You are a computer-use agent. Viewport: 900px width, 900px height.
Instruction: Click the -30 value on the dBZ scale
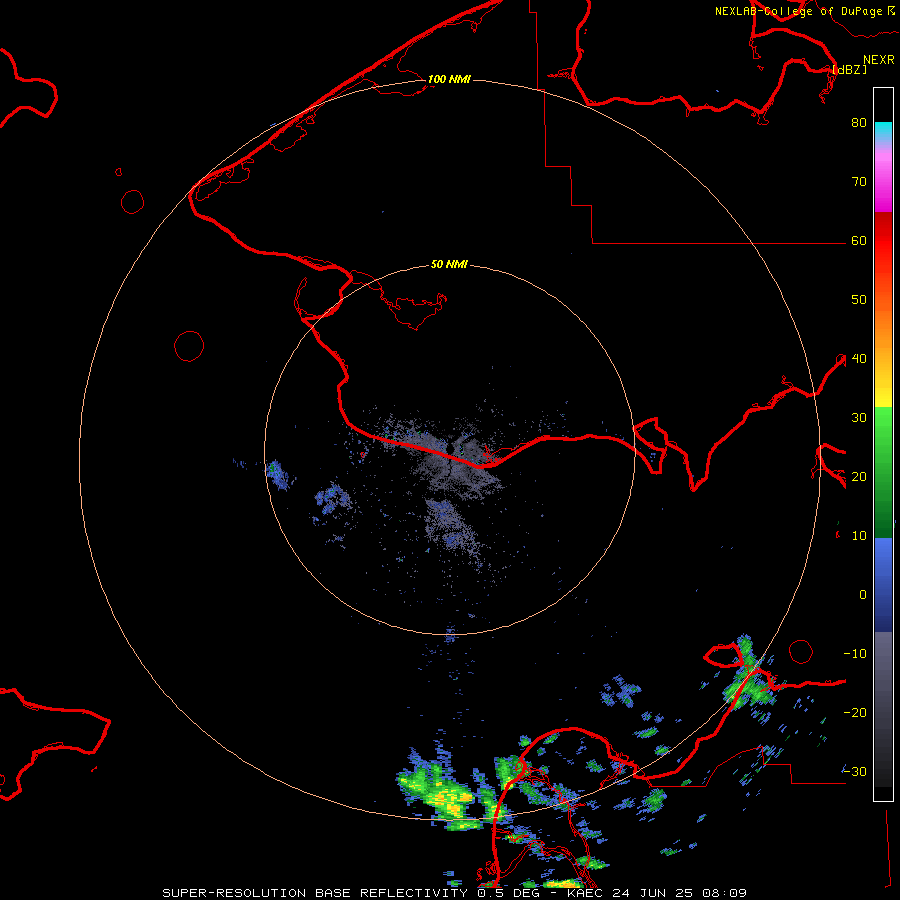(x=855, y=771)
